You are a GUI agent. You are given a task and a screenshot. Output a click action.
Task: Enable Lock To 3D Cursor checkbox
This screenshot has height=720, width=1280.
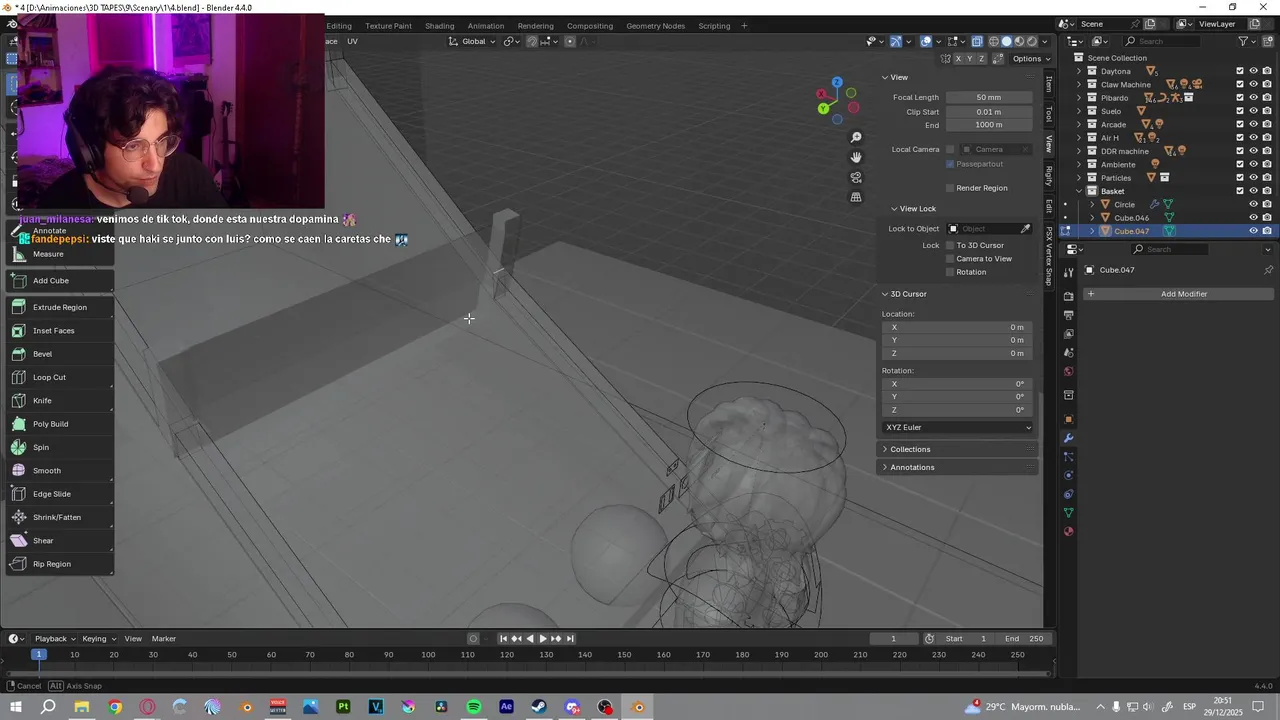point(950,245)
